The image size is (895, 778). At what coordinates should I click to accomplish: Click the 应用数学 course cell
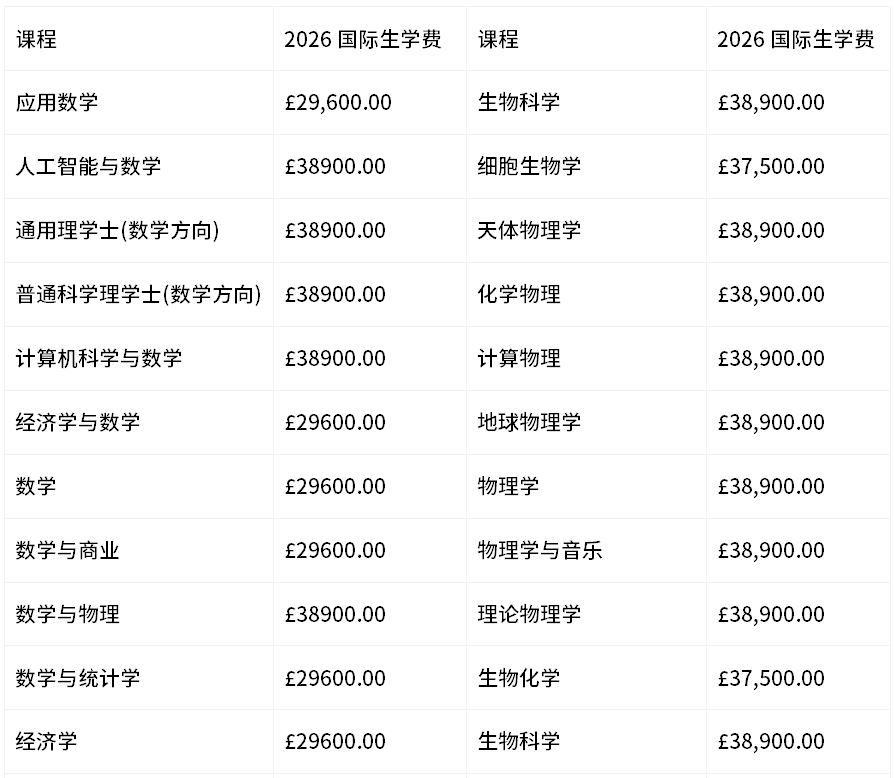(x=57, y=102)
